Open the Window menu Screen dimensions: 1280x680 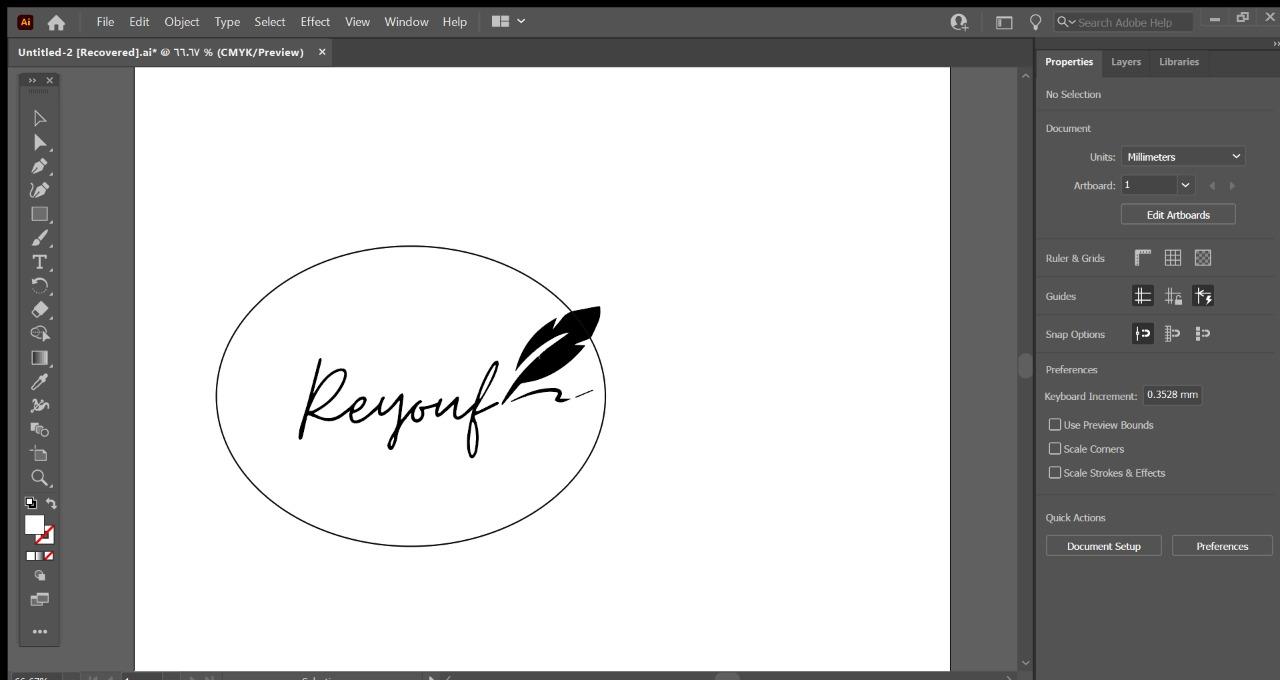tap(406, 22)
